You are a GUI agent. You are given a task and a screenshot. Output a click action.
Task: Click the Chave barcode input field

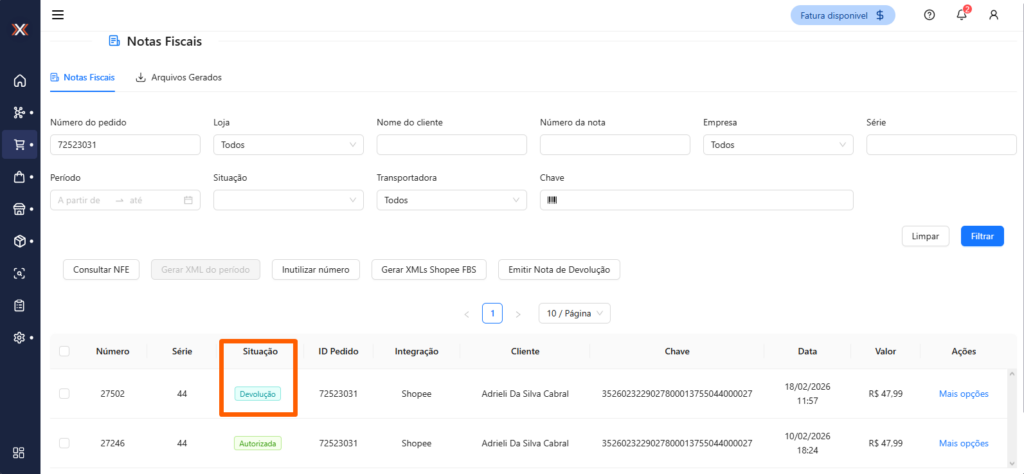pos(696,200)
